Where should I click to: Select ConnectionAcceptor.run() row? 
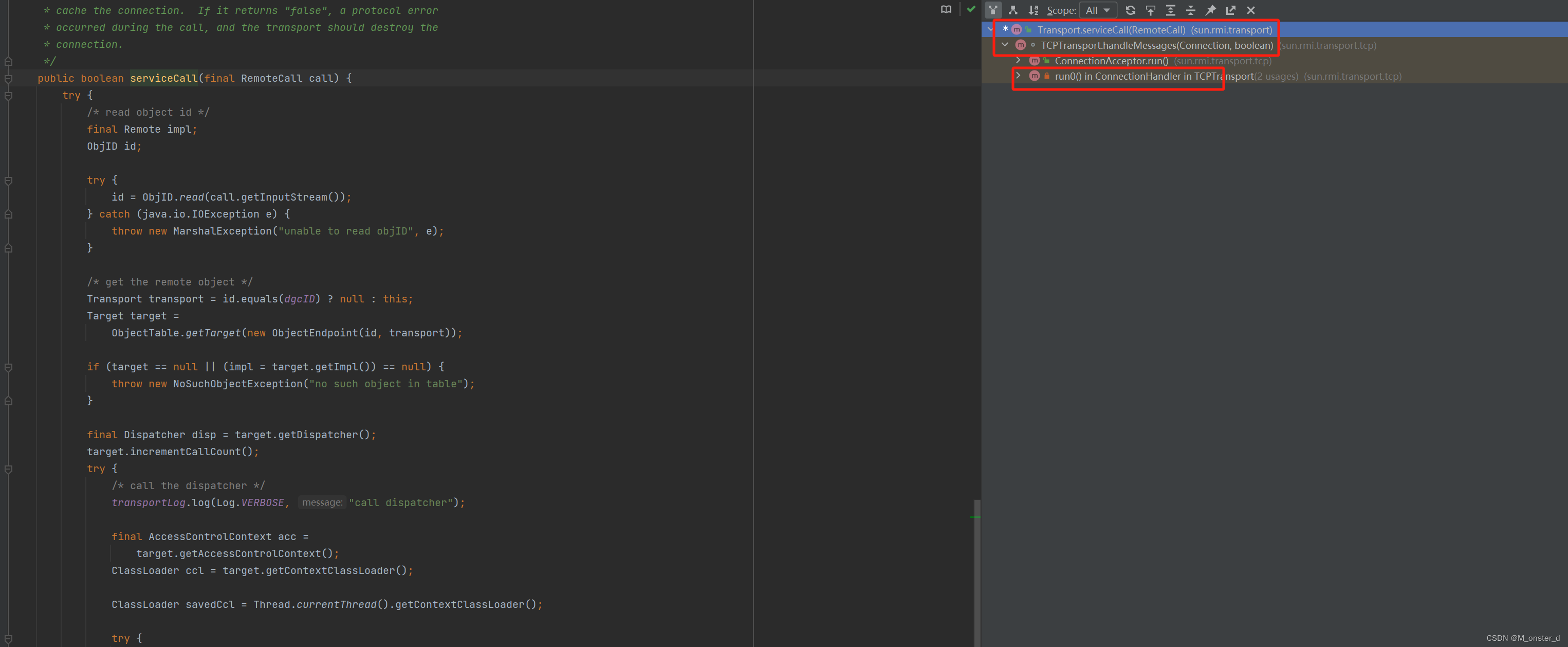[x=1275, y=60]
